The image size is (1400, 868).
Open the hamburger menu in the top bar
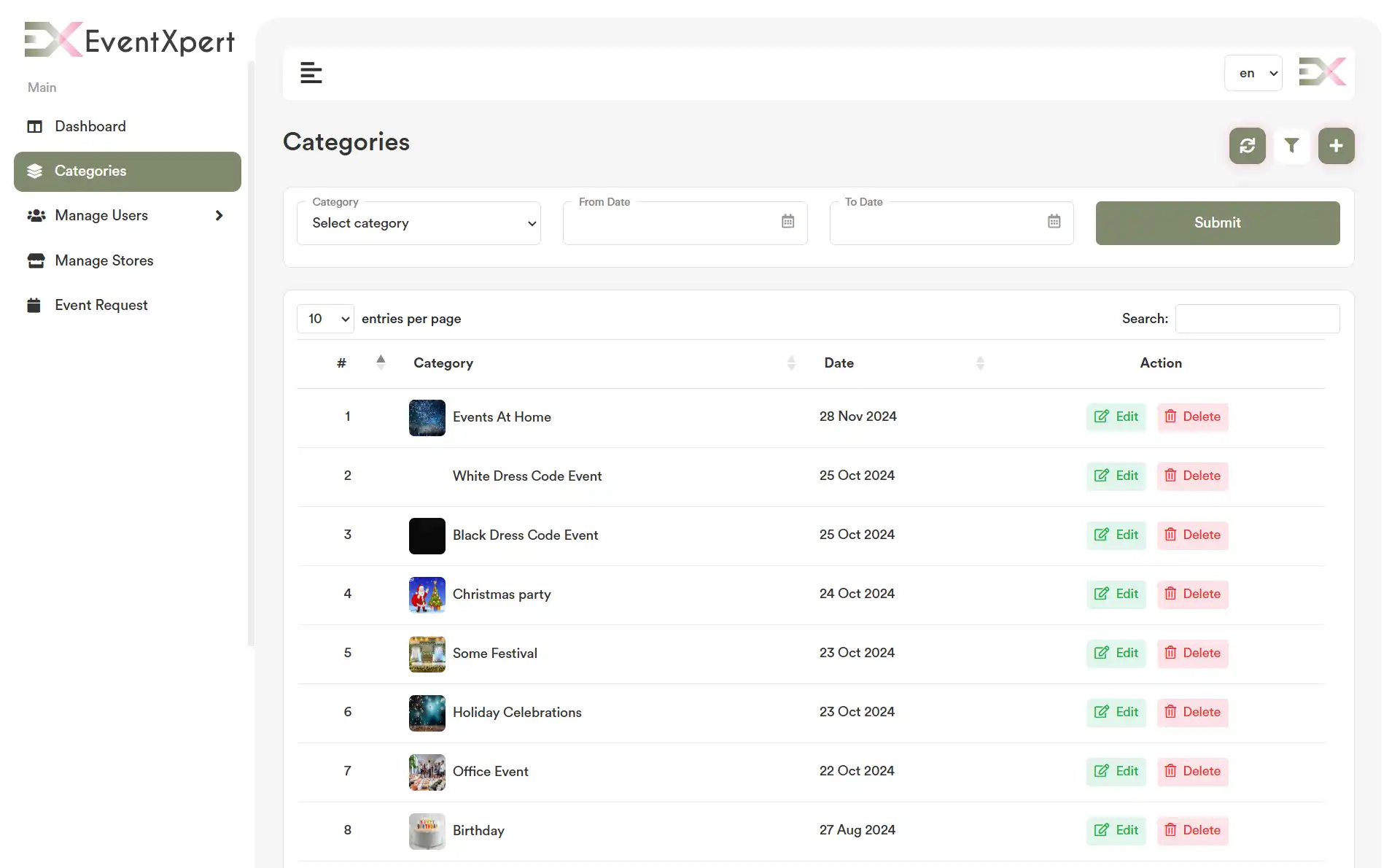311,73
